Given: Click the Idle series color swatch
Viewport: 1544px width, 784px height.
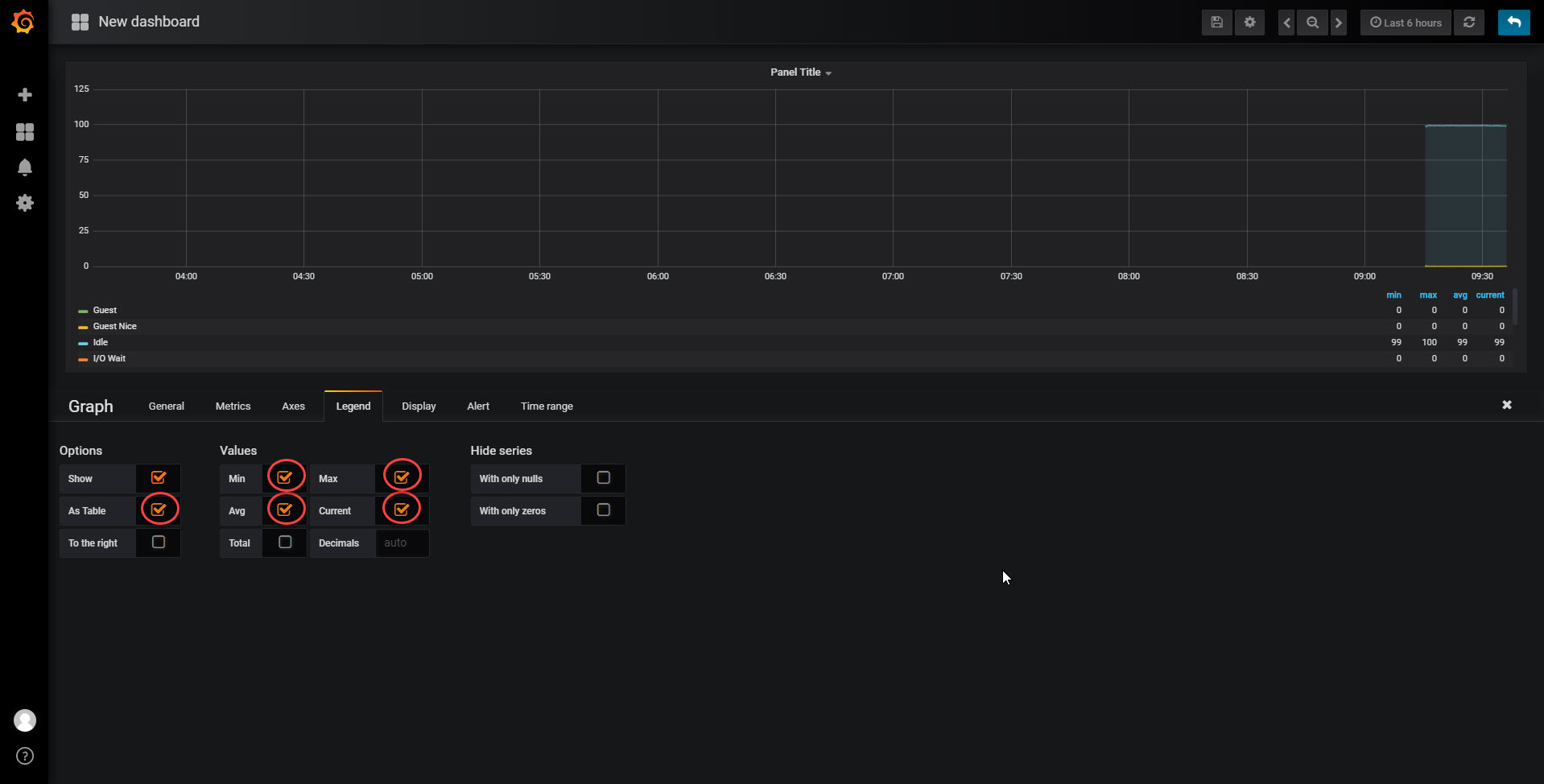Looking at the screenshot, I should (83, 343).
